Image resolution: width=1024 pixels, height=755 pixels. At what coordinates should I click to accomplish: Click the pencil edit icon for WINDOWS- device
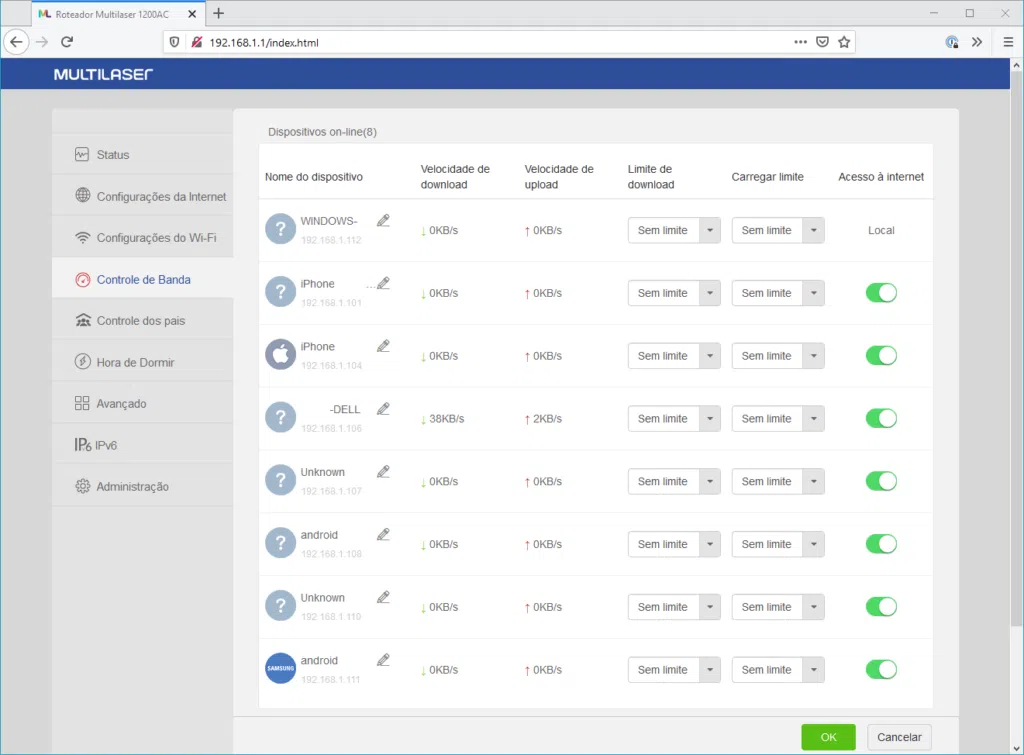point(383,221)
